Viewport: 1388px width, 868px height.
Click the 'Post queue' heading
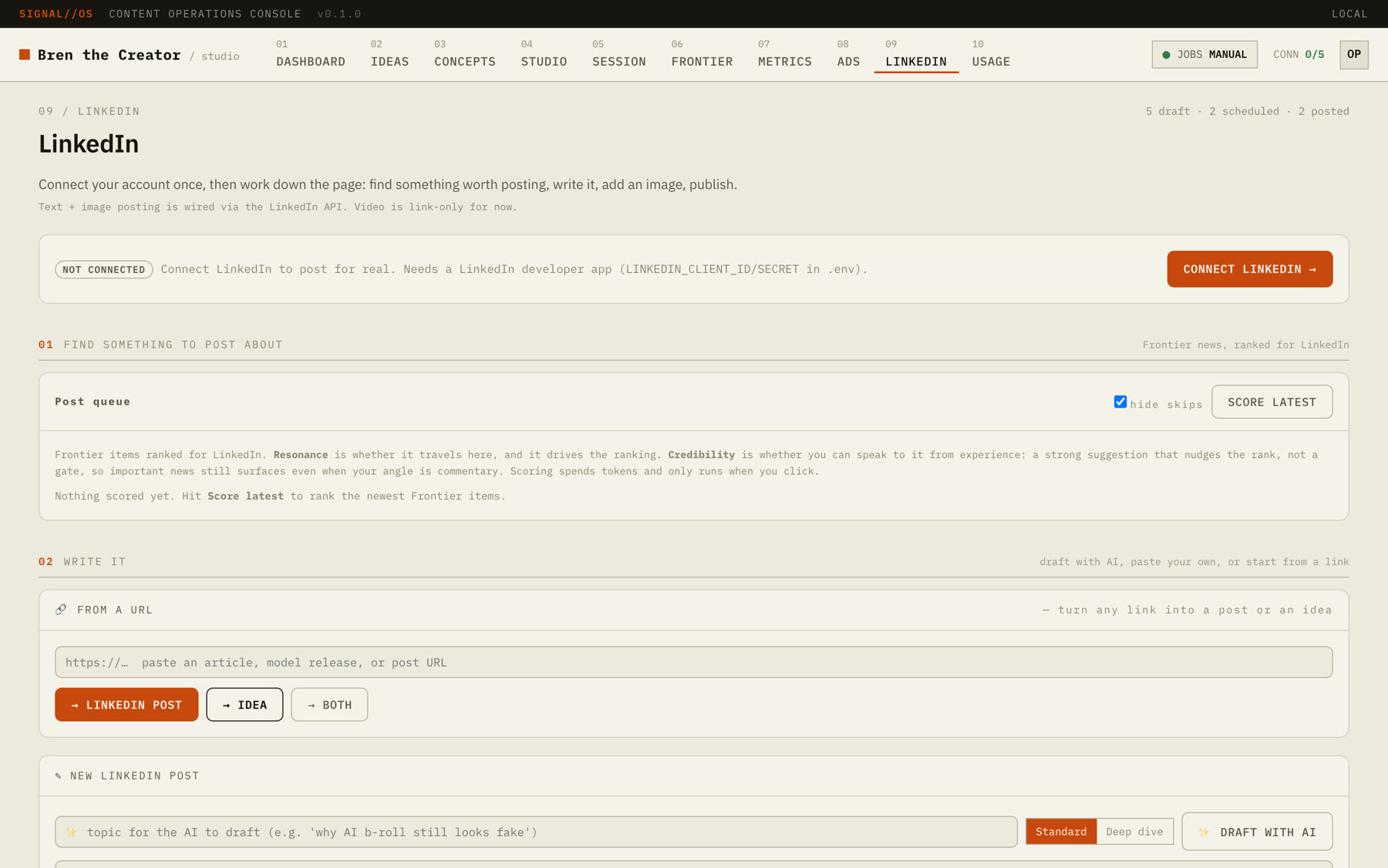[93, 402]
